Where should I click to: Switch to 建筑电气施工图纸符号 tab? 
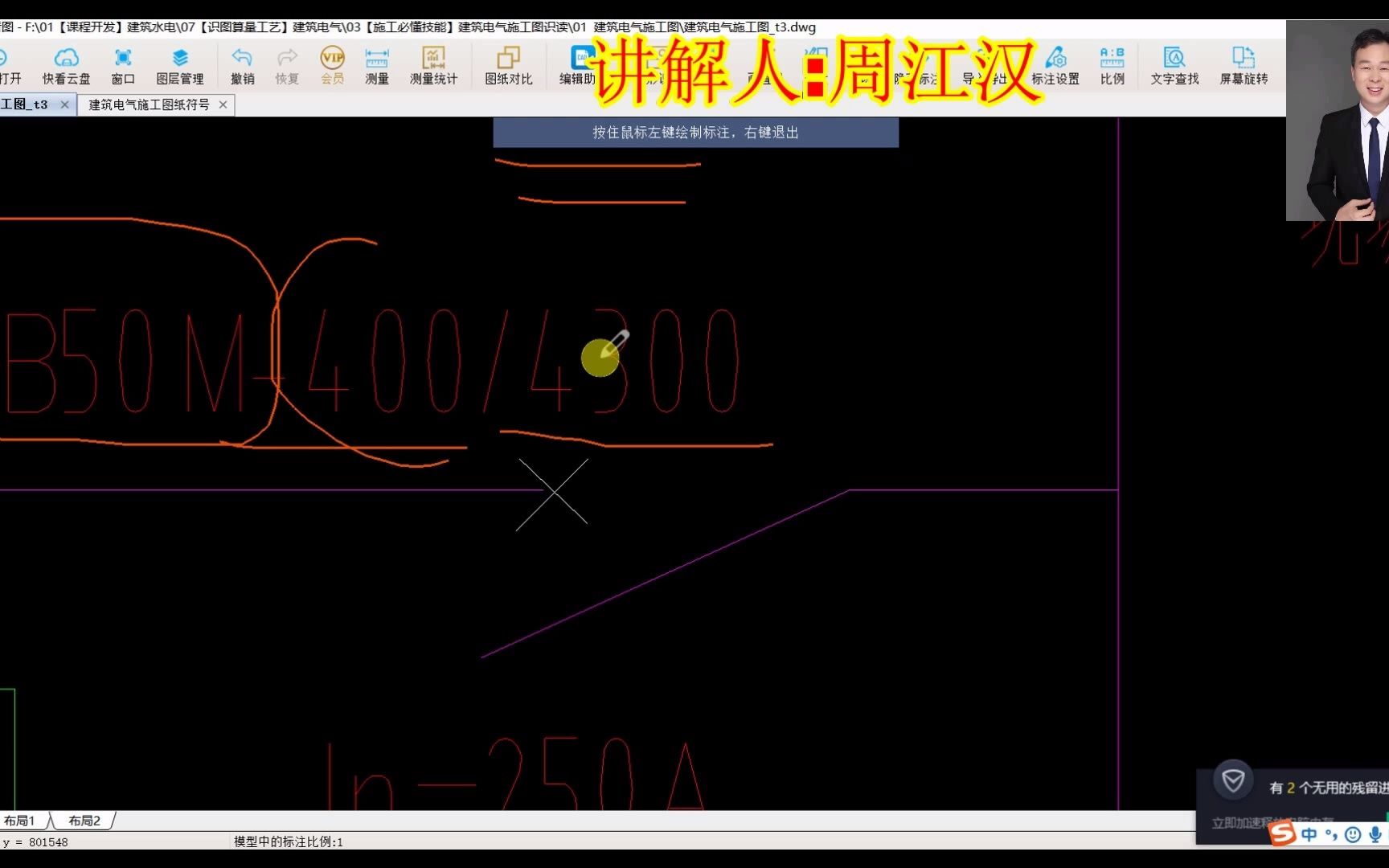click(149, 104)
